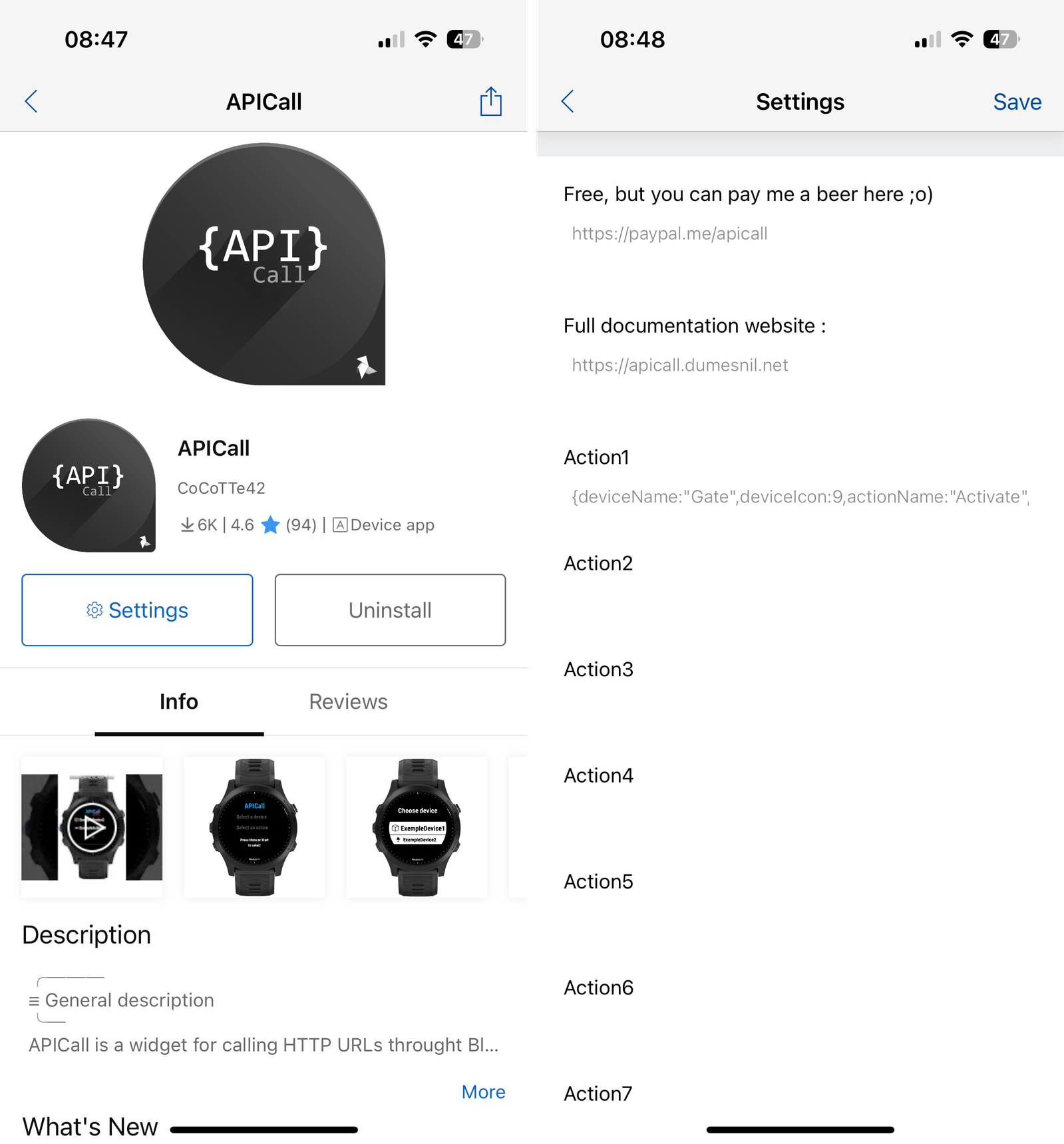Tap the Device app type icon

tap(340, 525)
